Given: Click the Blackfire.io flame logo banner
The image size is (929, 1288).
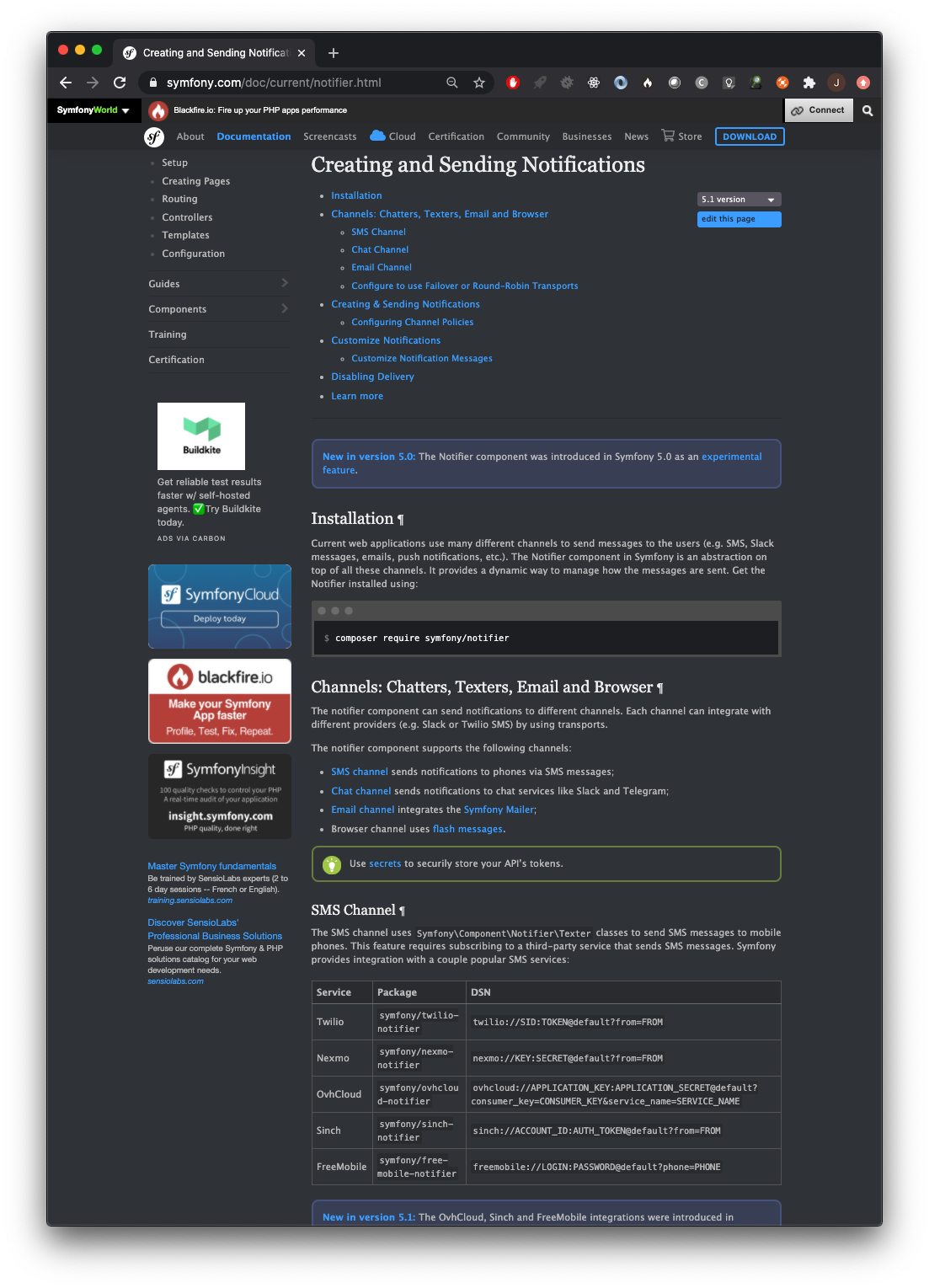Looking at the screenshot, I should [158, 110].
